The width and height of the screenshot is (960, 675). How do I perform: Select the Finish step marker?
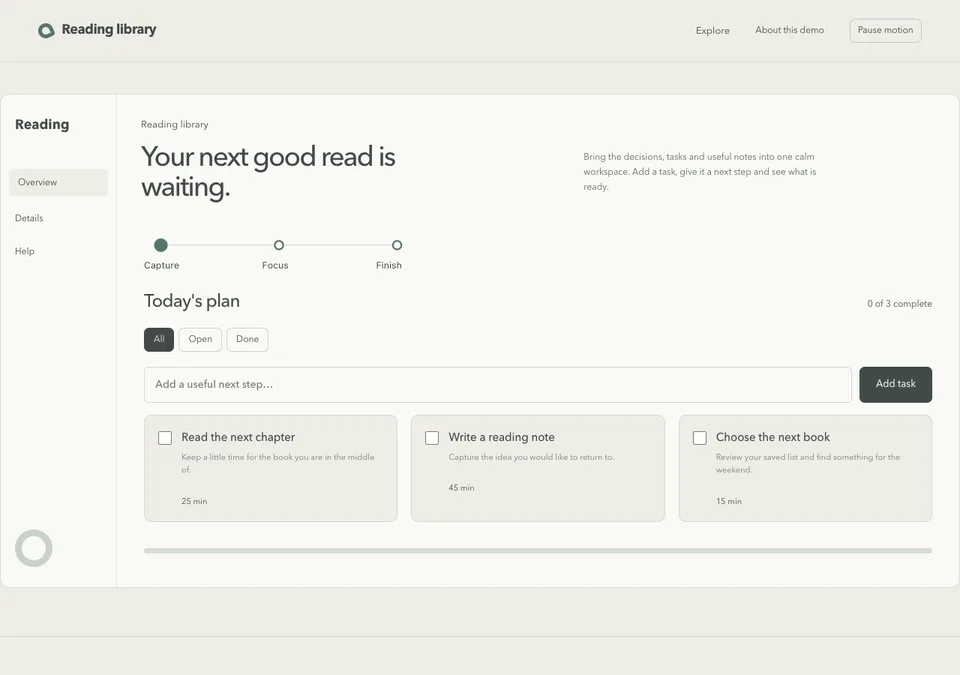tap(397, 245)
